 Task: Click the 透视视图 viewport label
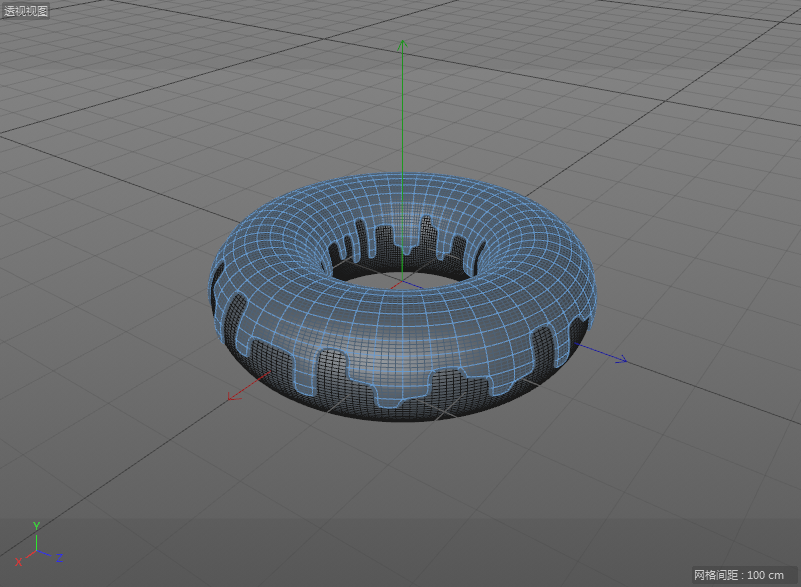[x=26, y=11]
